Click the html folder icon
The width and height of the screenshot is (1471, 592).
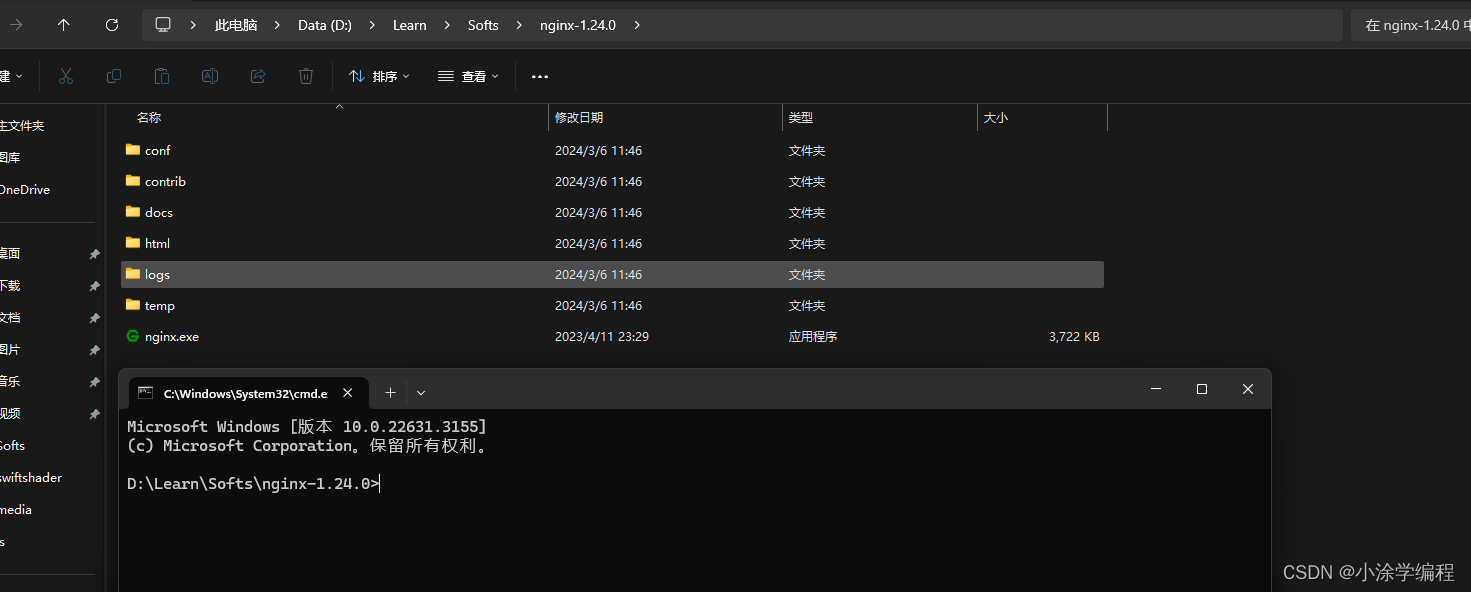[x=133, y=243]
